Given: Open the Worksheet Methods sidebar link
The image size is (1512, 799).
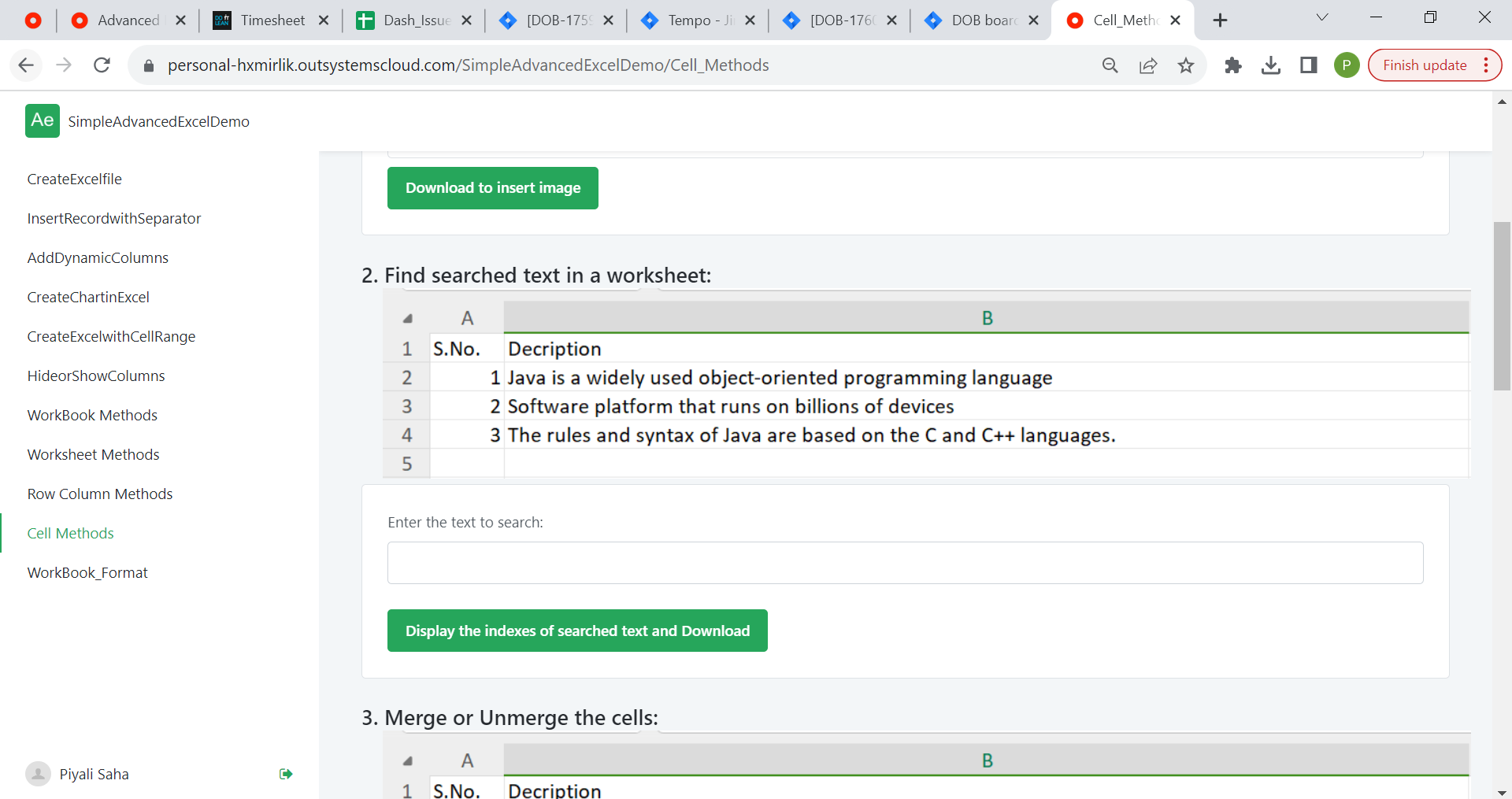Looking at the screenshot, I should pos(93,454).
